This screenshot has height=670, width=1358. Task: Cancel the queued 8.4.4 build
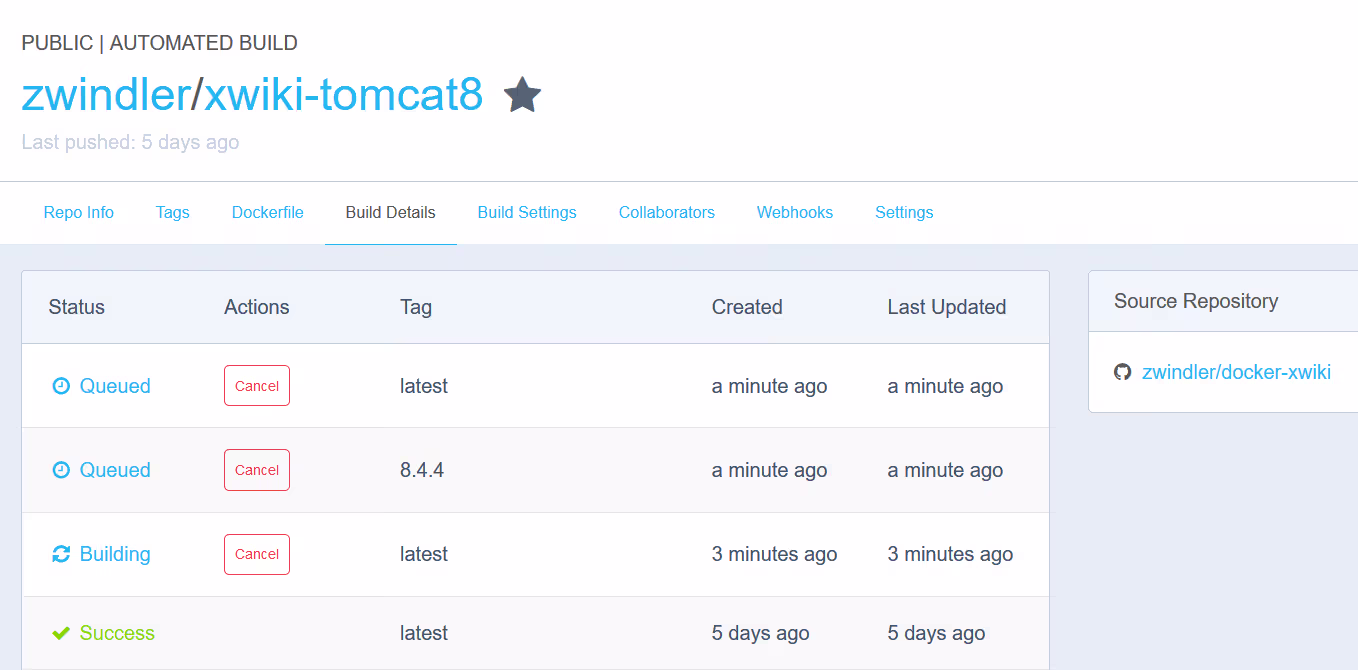pyautogui.click(x=257, y=470)
